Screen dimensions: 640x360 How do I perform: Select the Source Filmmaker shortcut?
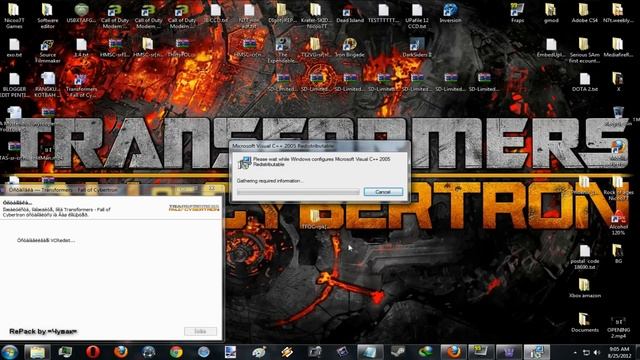coord(48,51)
